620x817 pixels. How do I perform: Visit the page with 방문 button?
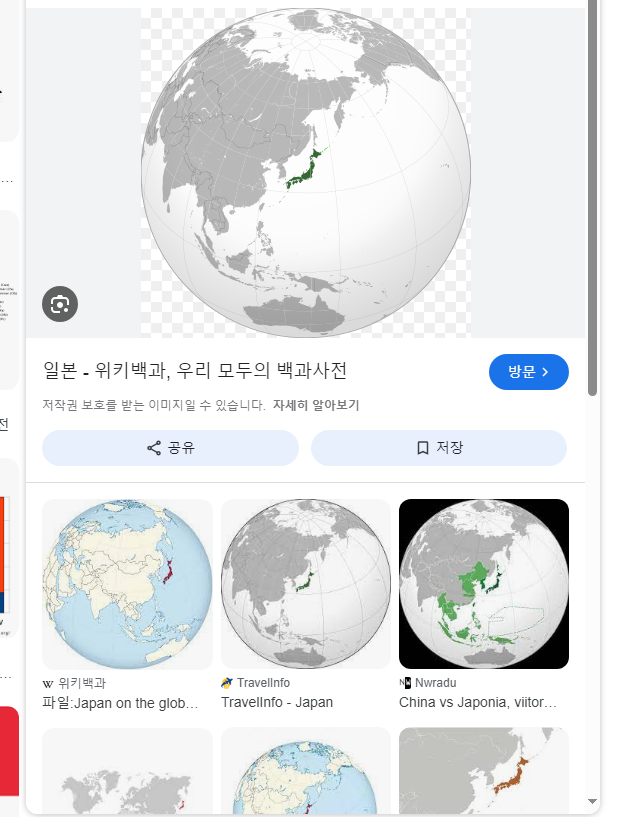click(x=529, y=372)
